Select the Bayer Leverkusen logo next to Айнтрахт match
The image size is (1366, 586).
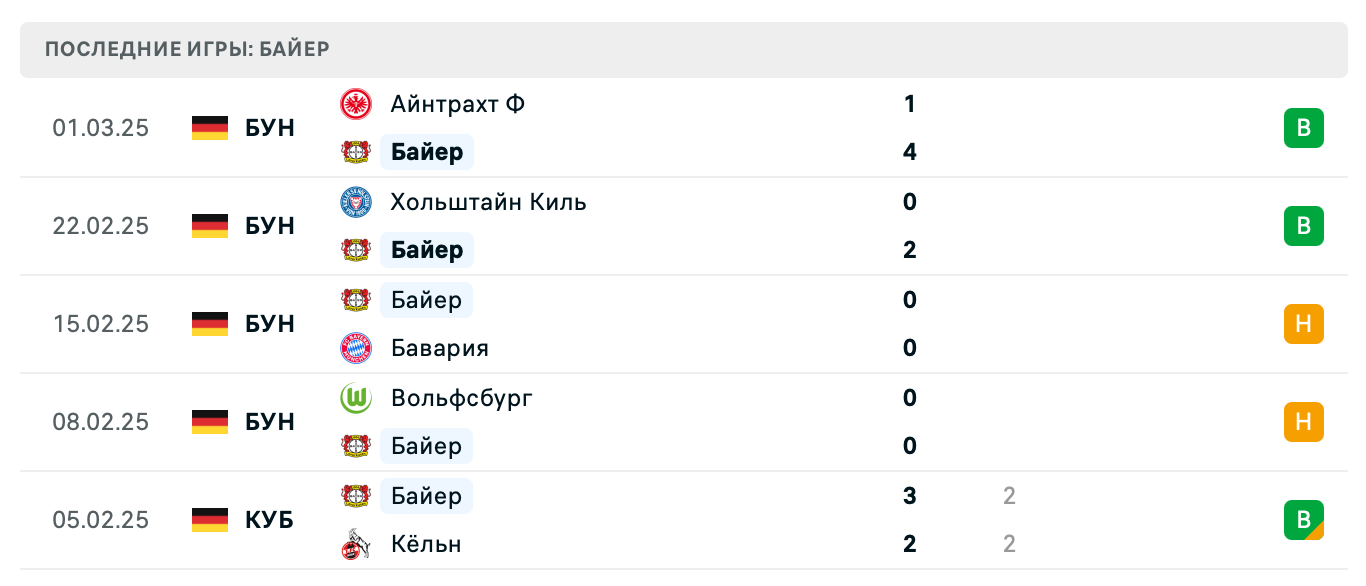pos(357,152)
